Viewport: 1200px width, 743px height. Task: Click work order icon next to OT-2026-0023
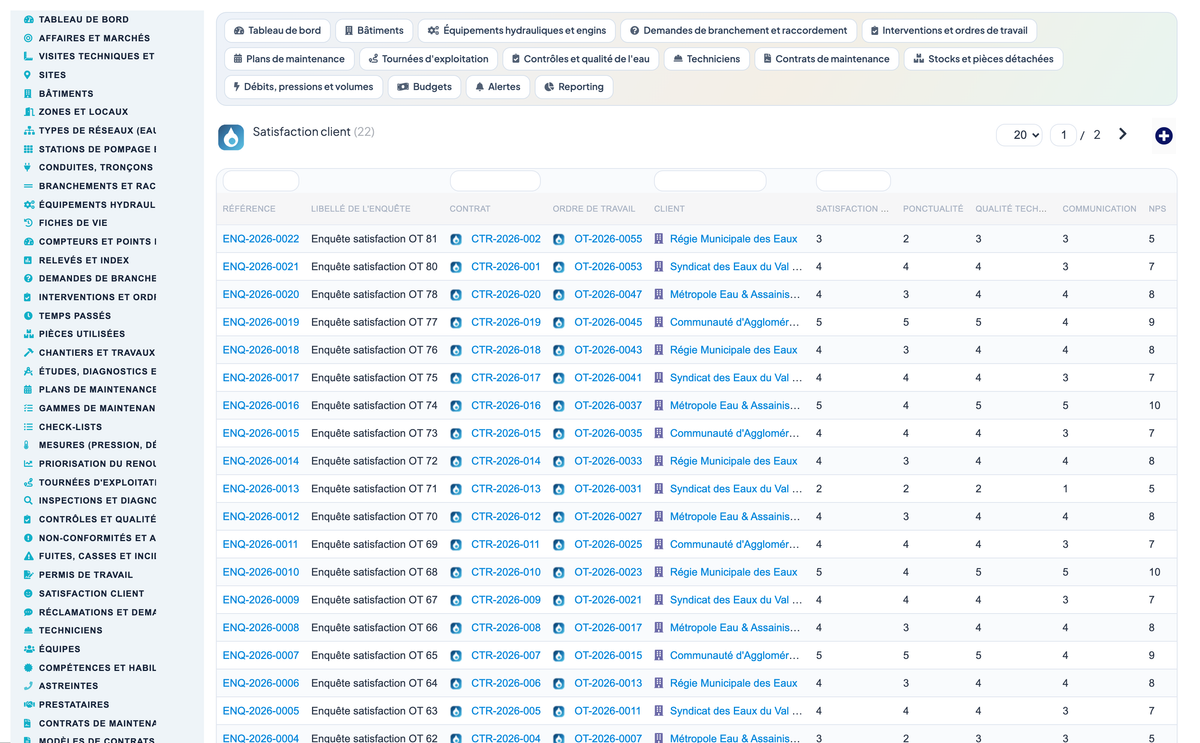coord(559,573)
